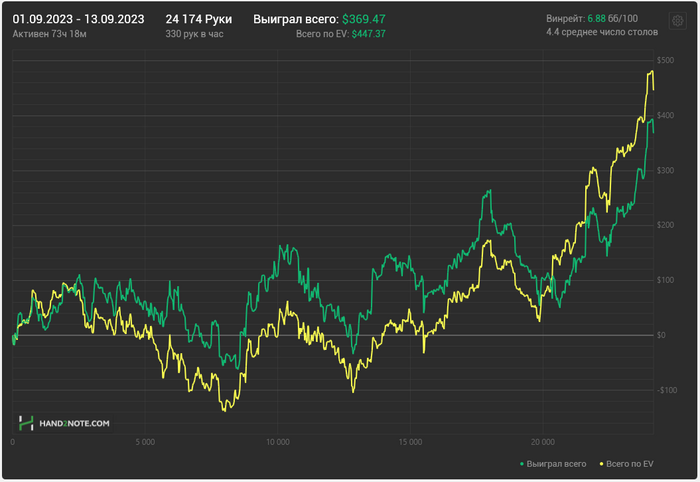Image resolution: width=700 pixels, height=482 pixels.
Task: Click the green dot beside 'Выиграл всего' legend
Action: (x=521, y=464)
